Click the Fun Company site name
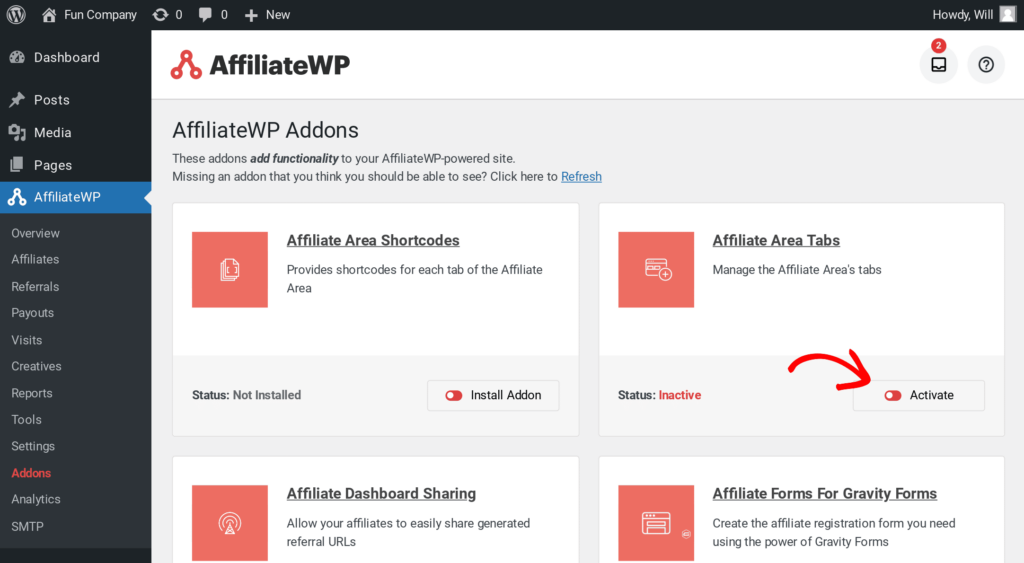The width and height of the screenshot is (1024, 563). (101, 14)
